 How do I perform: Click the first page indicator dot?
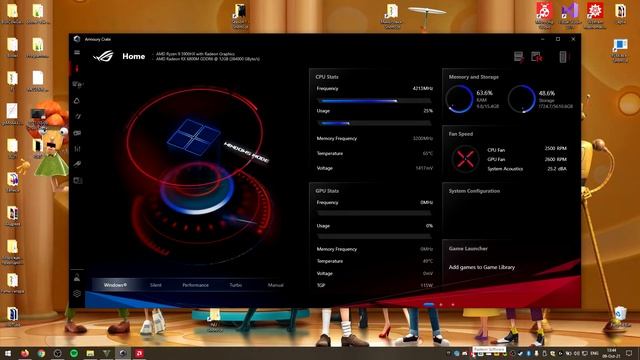pyautogui.click(x=429, y=304)
